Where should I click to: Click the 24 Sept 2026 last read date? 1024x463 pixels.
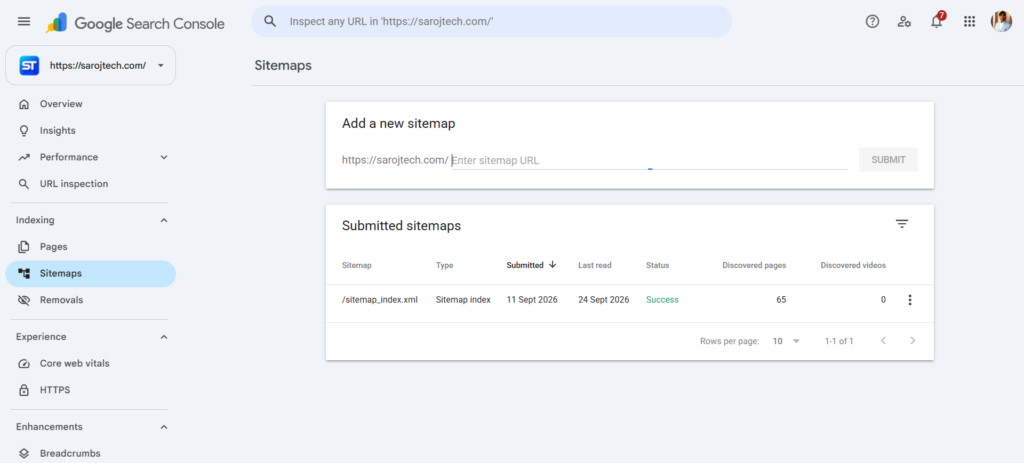click(604, 300)
